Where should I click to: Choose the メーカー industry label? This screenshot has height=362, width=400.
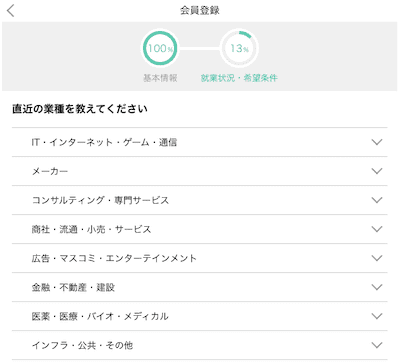[x=50, y=171]
